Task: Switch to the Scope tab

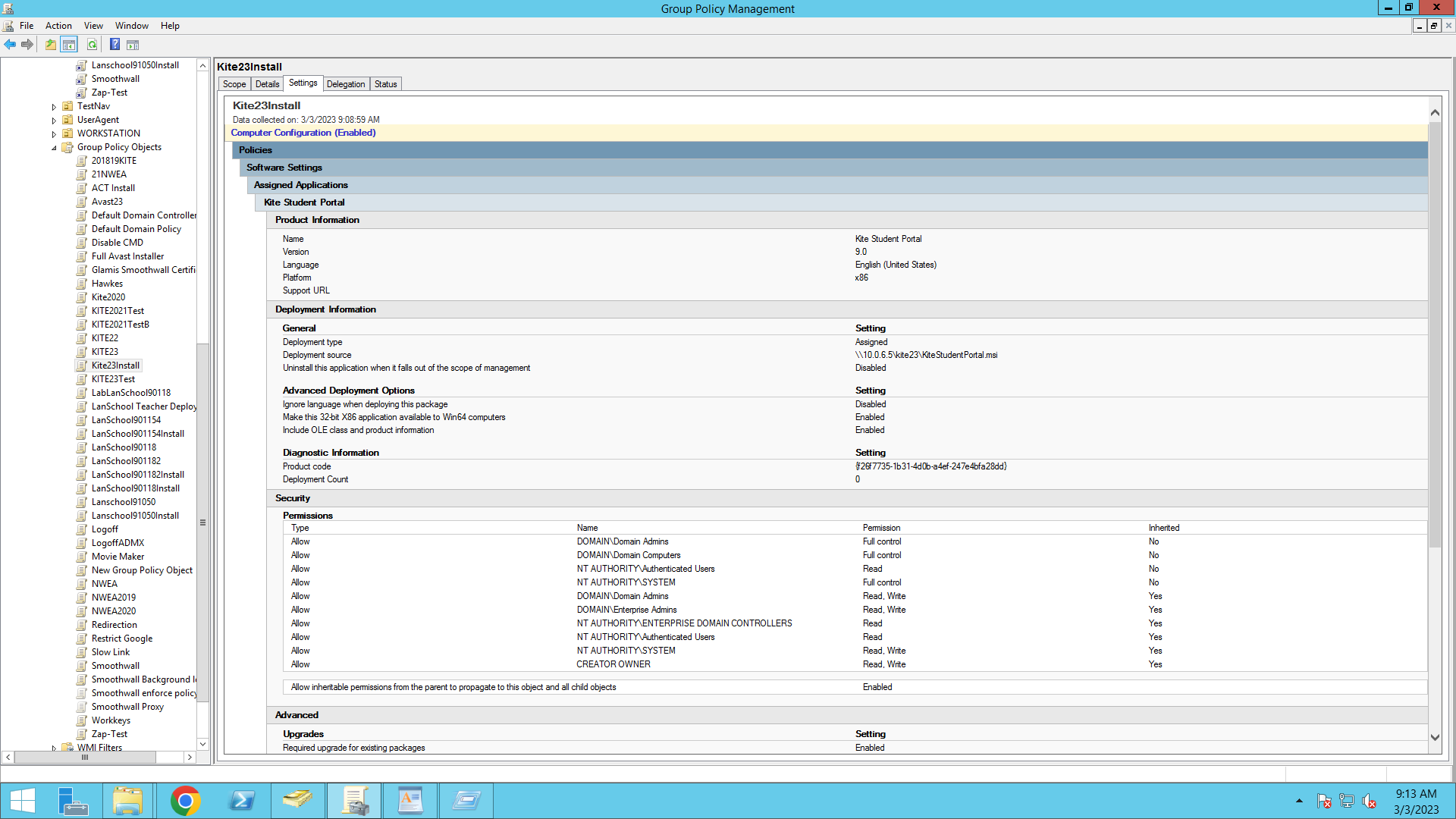Action: coord(234,84)
